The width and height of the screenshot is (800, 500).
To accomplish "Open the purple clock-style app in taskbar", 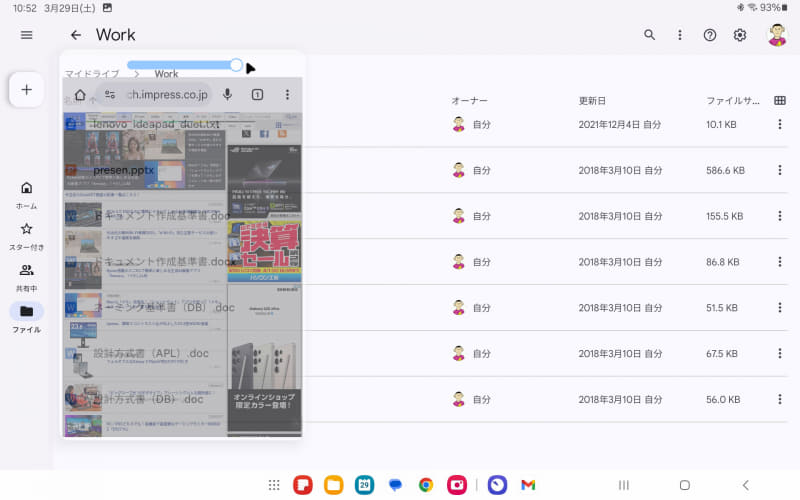I will (x=497, y=485).
